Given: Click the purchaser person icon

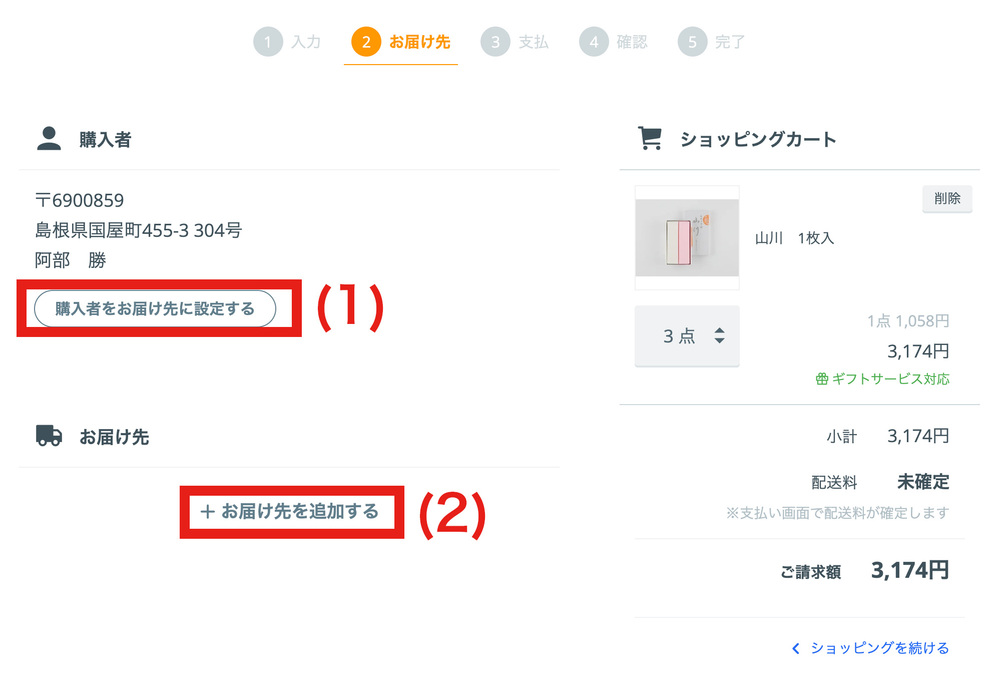Looking at the screenshot, I should (x=49, y=138).
